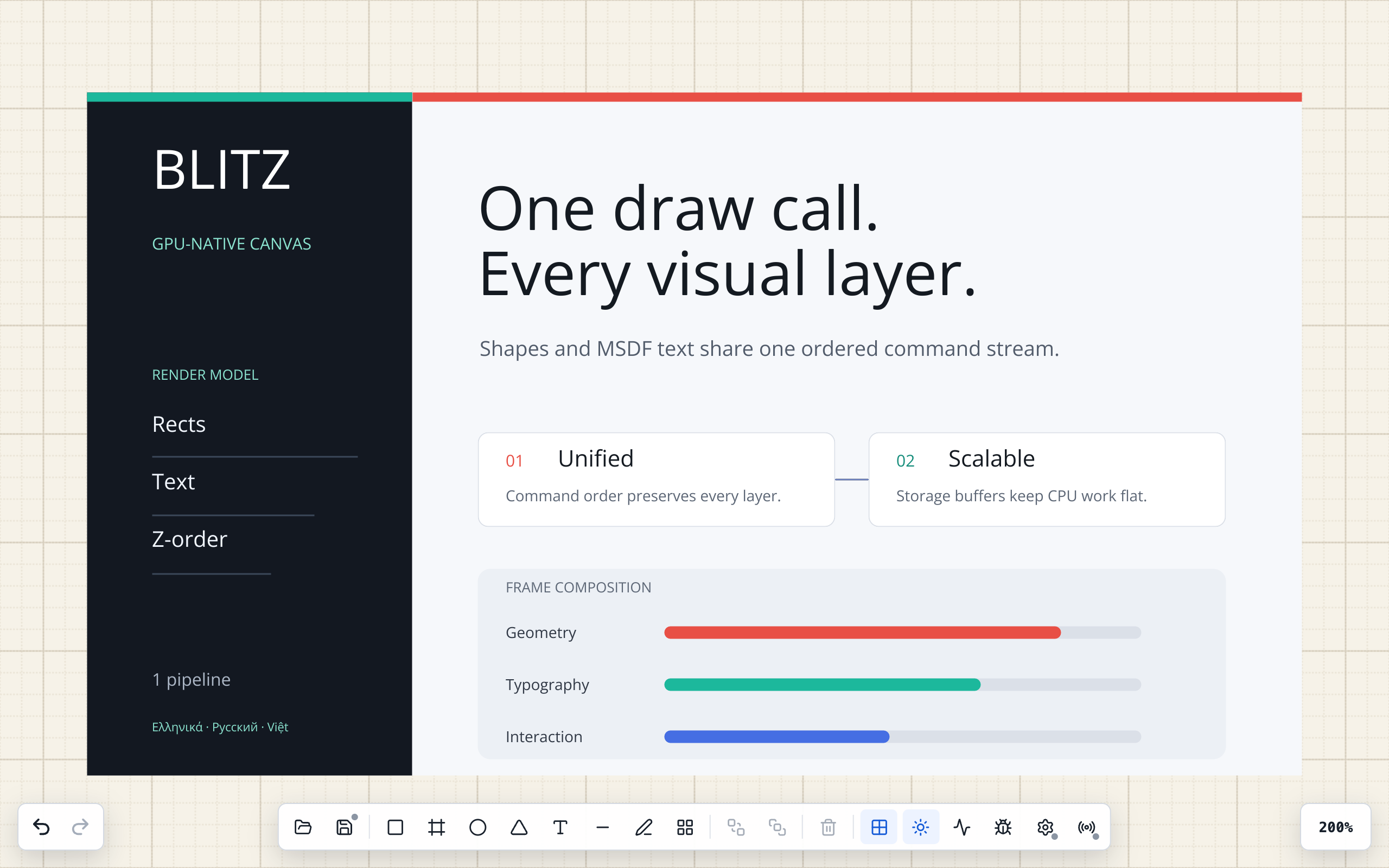Click the red Geometry progress bar
This screenshot has height=868, width=1389.
click(862, 633)
